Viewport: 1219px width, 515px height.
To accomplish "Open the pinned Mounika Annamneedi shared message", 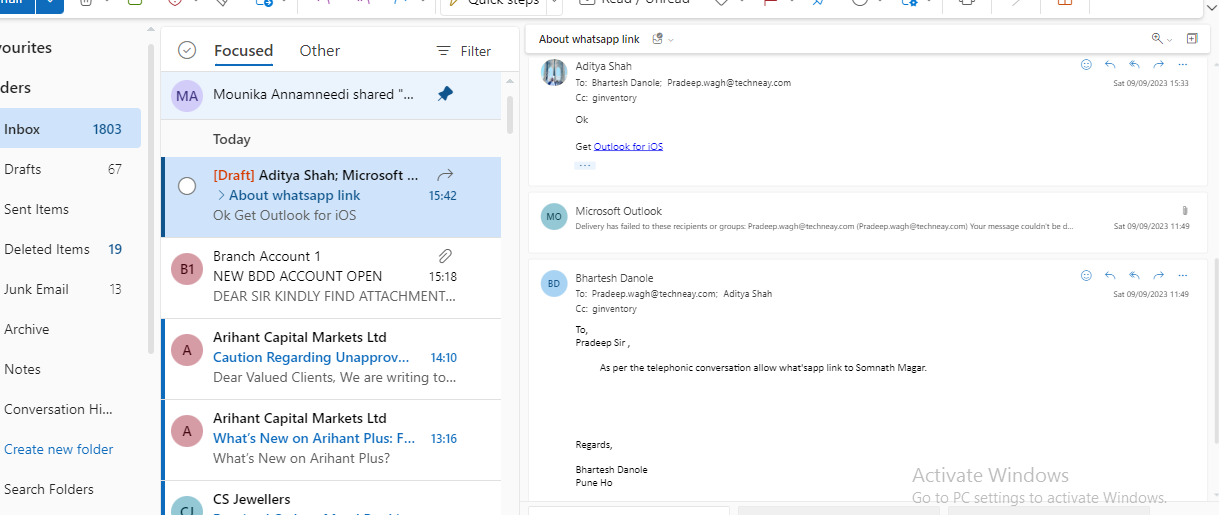I will (x=331, y=95).
